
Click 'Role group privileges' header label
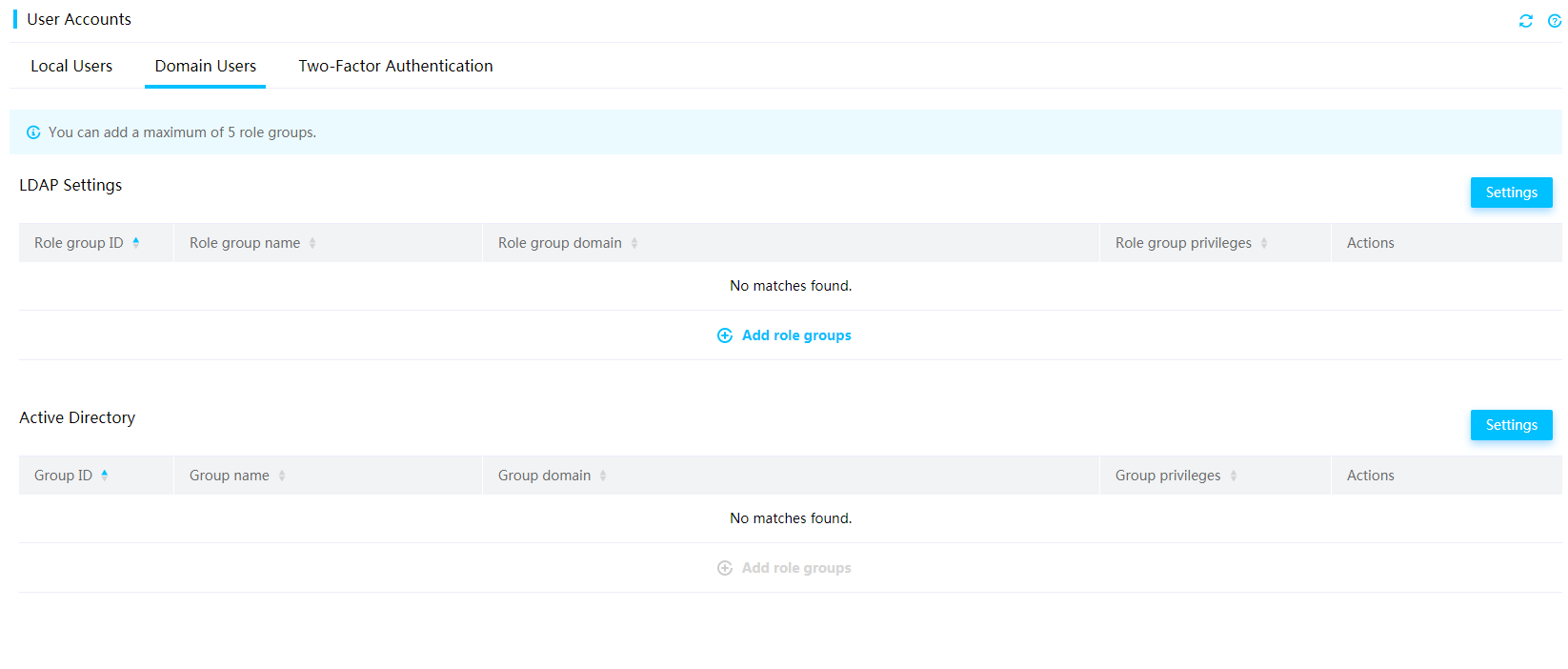coord(1183,243)
